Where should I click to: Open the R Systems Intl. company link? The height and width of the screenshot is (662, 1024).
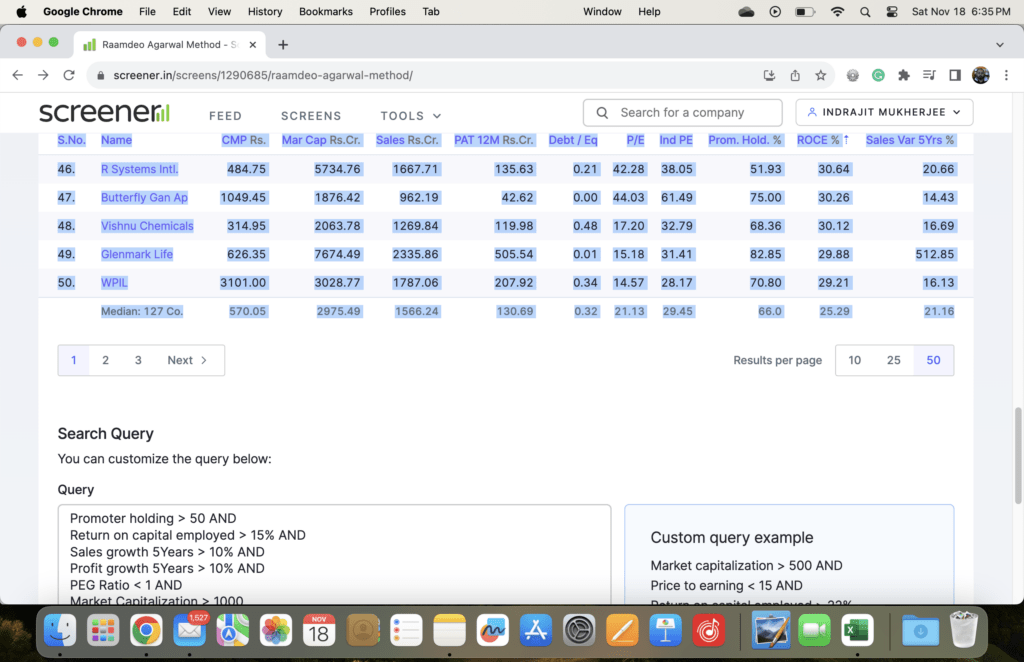140,169
